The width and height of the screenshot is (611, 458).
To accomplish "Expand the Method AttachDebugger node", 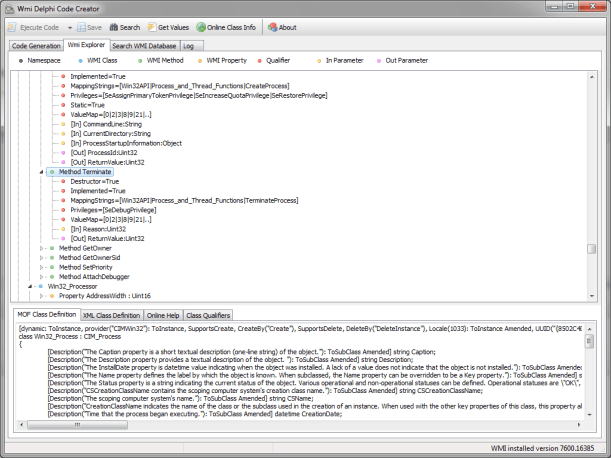I will pyautogui.click(x=41, y=277).
